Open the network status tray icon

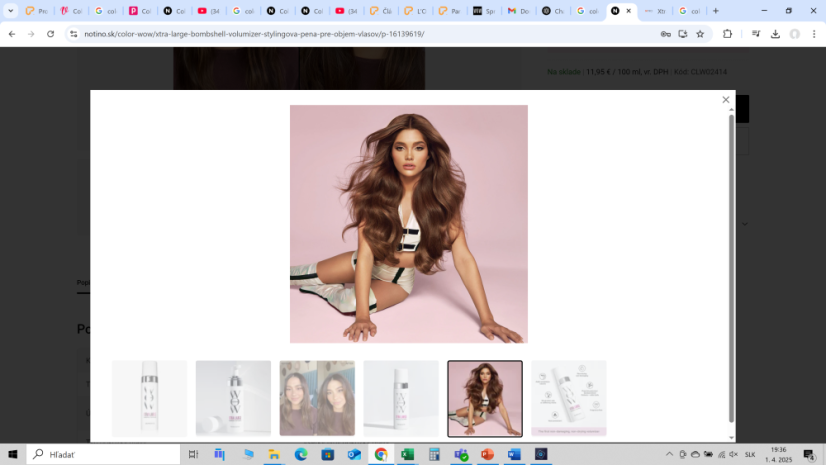[721, 454]
